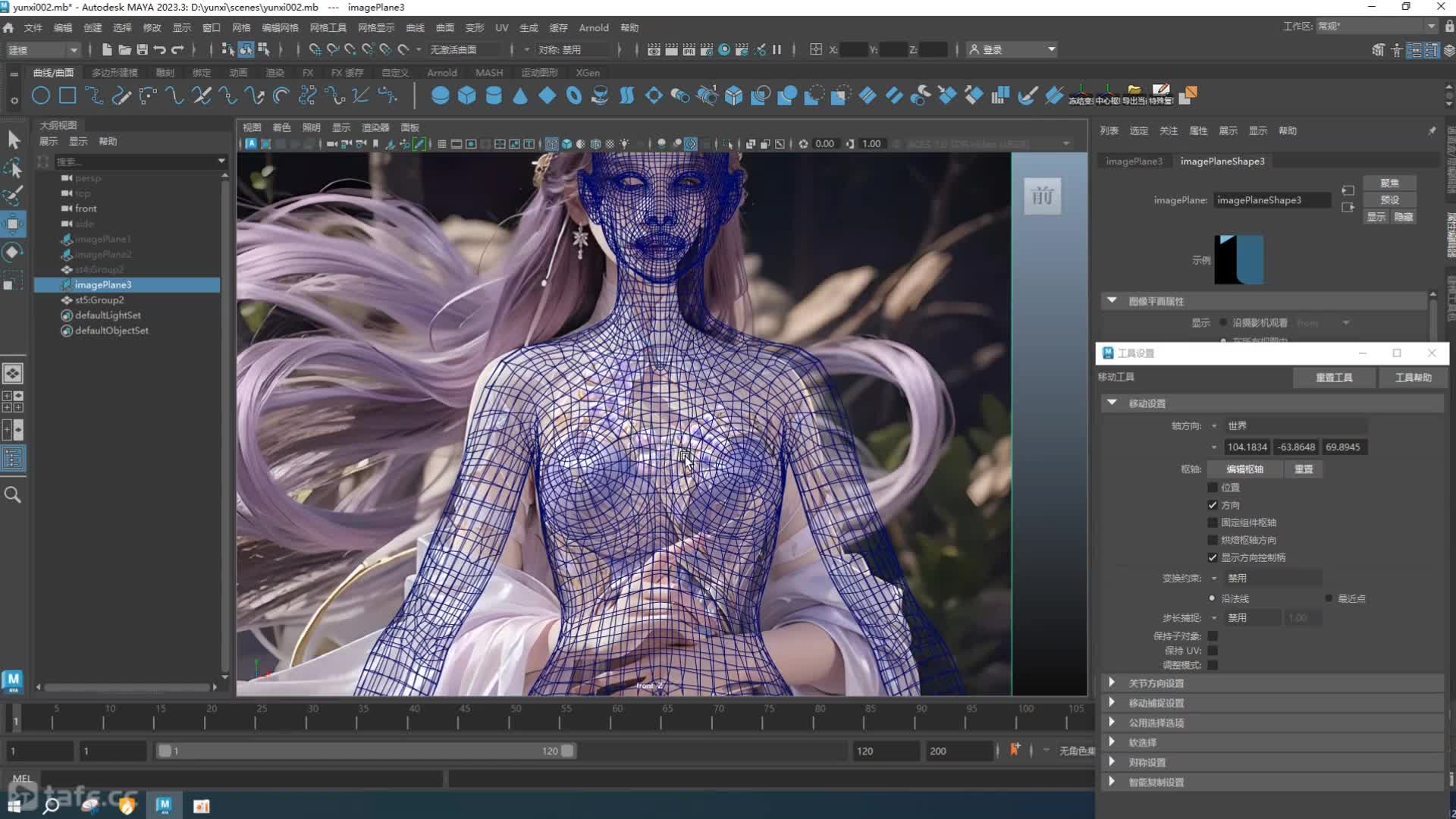Switch to the imagePlane3 attribute tab
Viewport: 1456px width, 819px height.
[1134, 161]
